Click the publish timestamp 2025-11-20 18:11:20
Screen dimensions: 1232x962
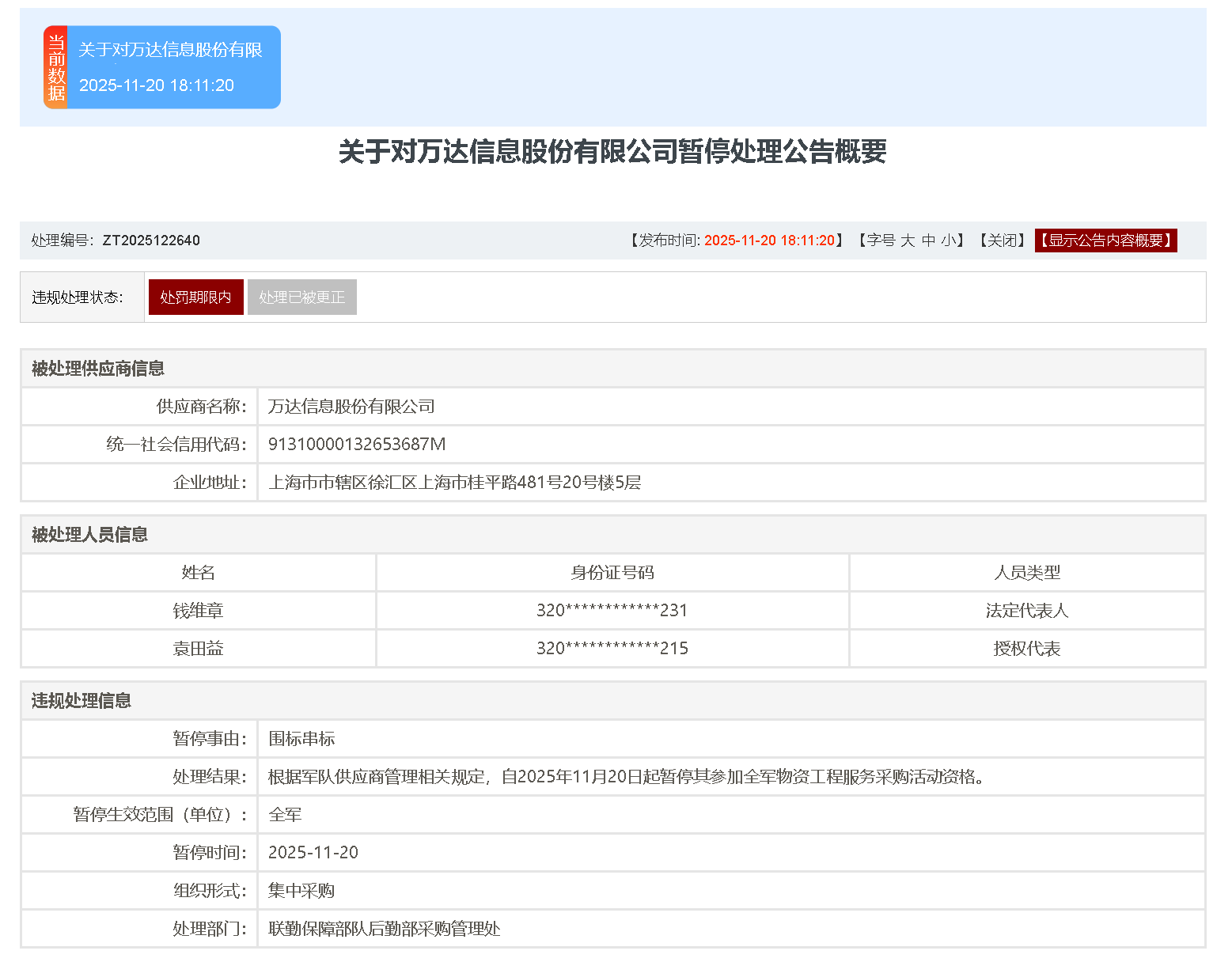[x=770, y=240]
